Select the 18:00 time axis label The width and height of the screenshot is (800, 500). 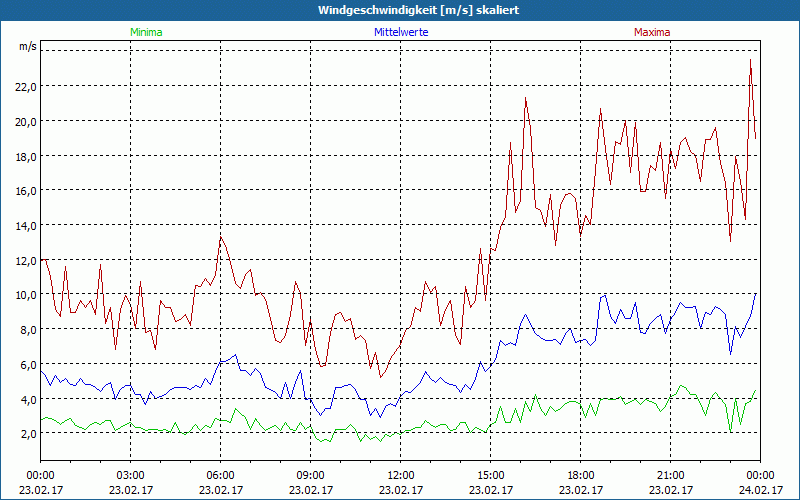(581, 475)
